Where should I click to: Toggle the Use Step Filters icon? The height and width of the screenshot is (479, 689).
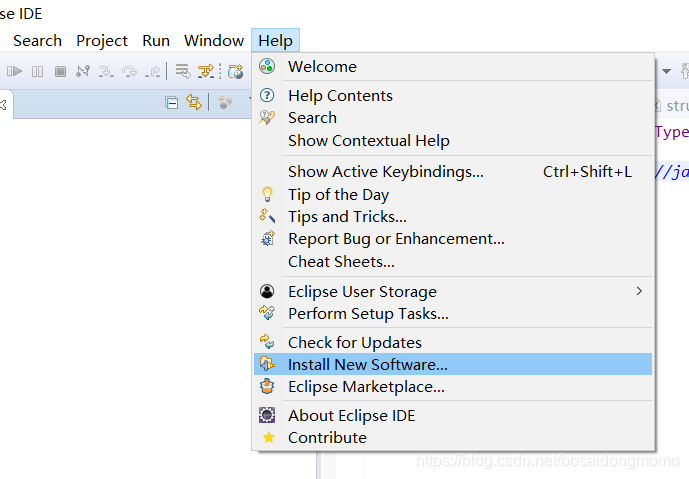[x=206, y=71]
